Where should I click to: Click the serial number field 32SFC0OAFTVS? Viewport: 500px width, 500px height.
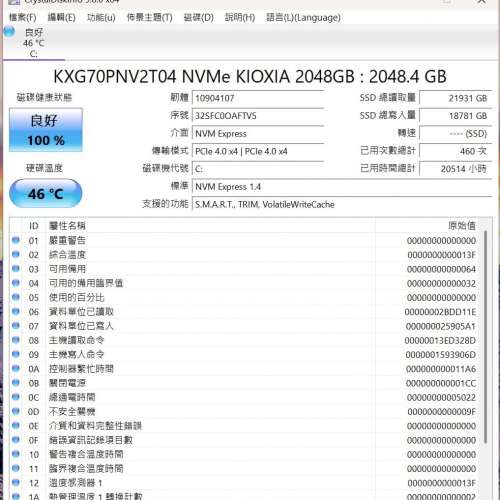[258, 116]
